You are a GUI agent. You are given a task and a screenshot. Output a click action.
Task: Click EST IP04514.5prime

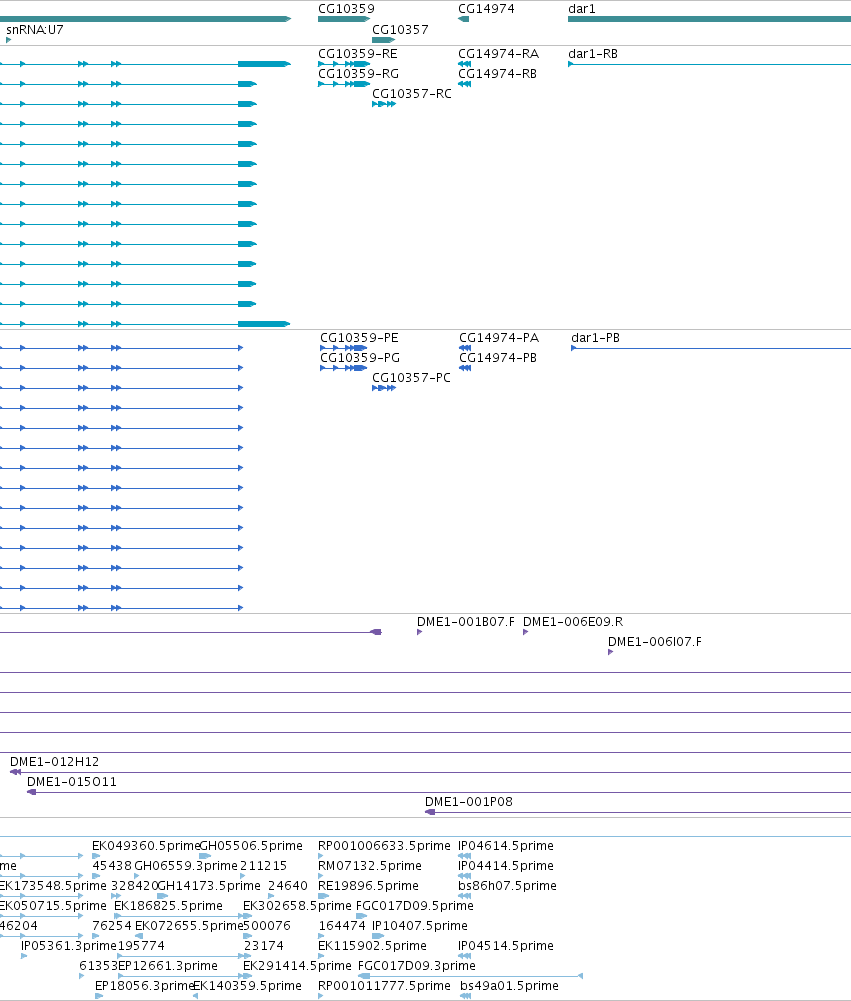506,946
